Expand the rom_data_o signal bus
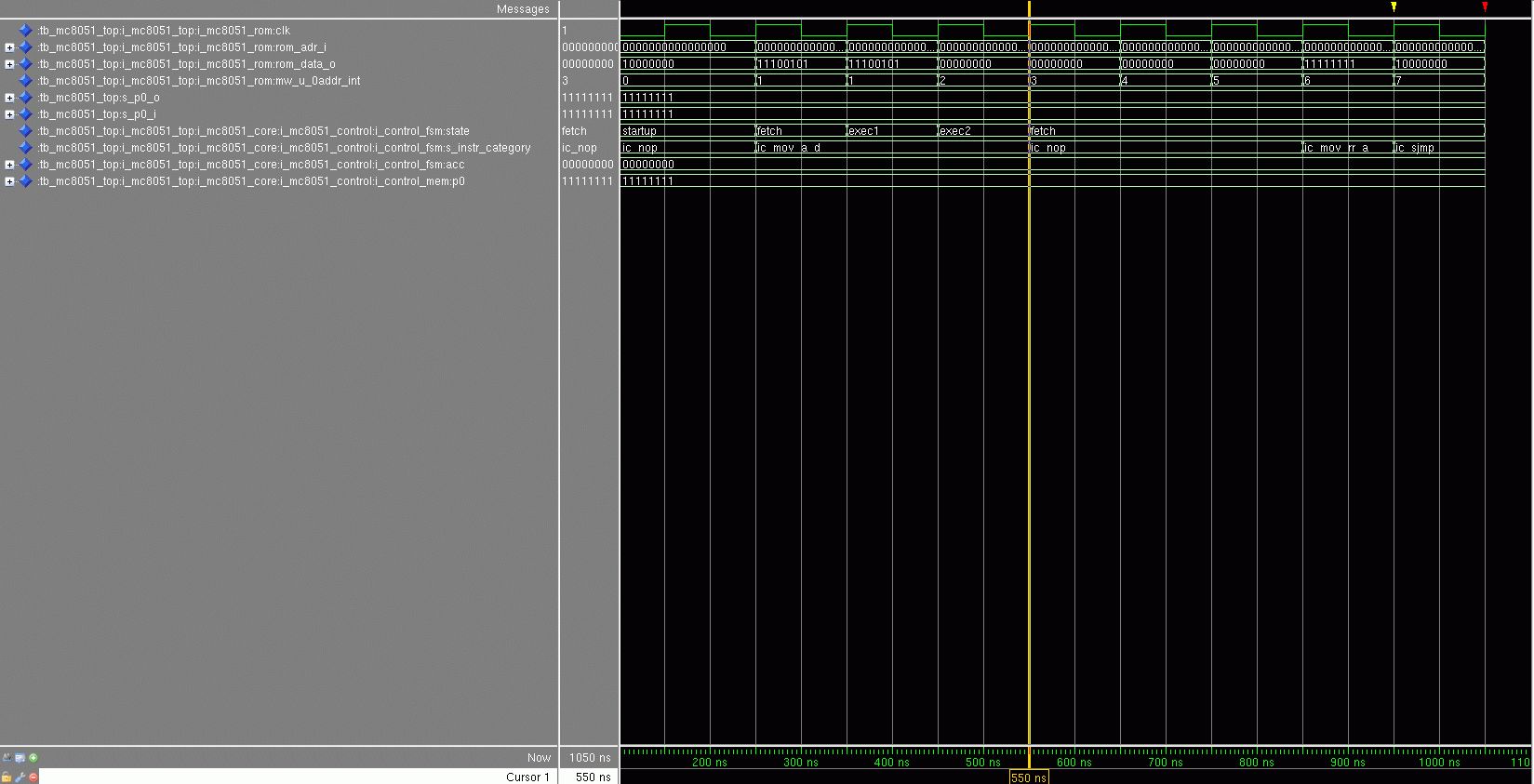Viewport: 1534px width, 784px height. [9, 64]
